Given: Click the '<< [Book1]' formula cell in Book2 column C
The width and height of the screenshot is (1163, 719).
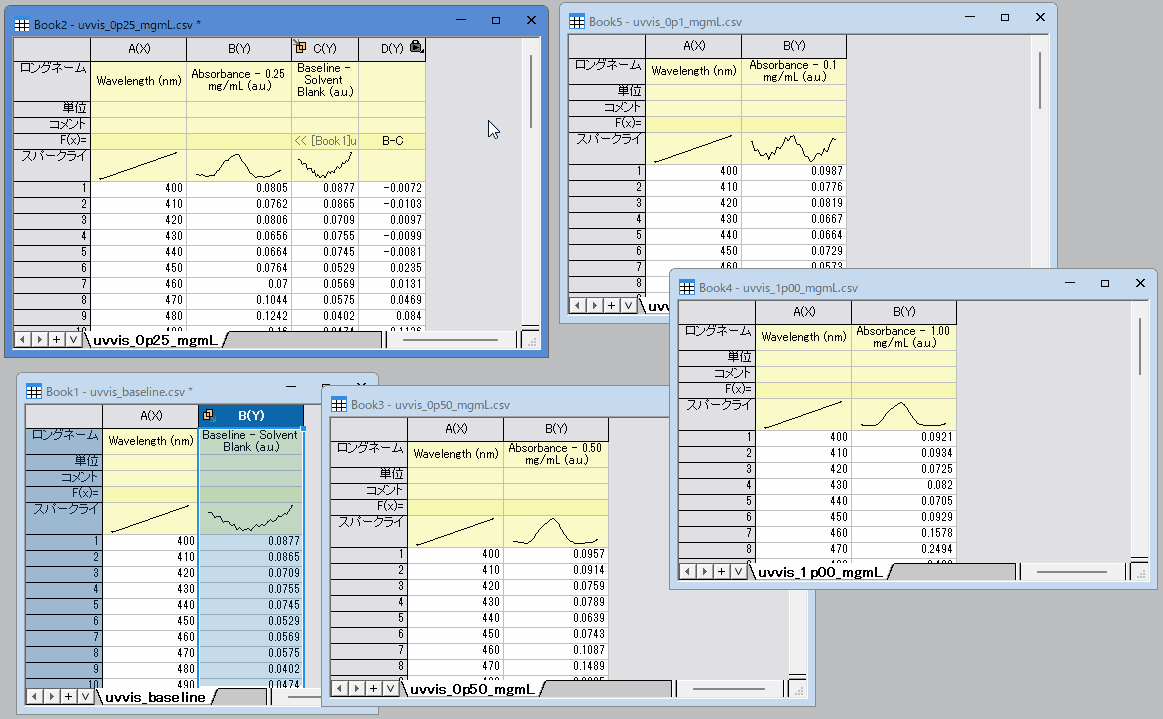Looking at the screenshot, I should click(x=325, y=140).
